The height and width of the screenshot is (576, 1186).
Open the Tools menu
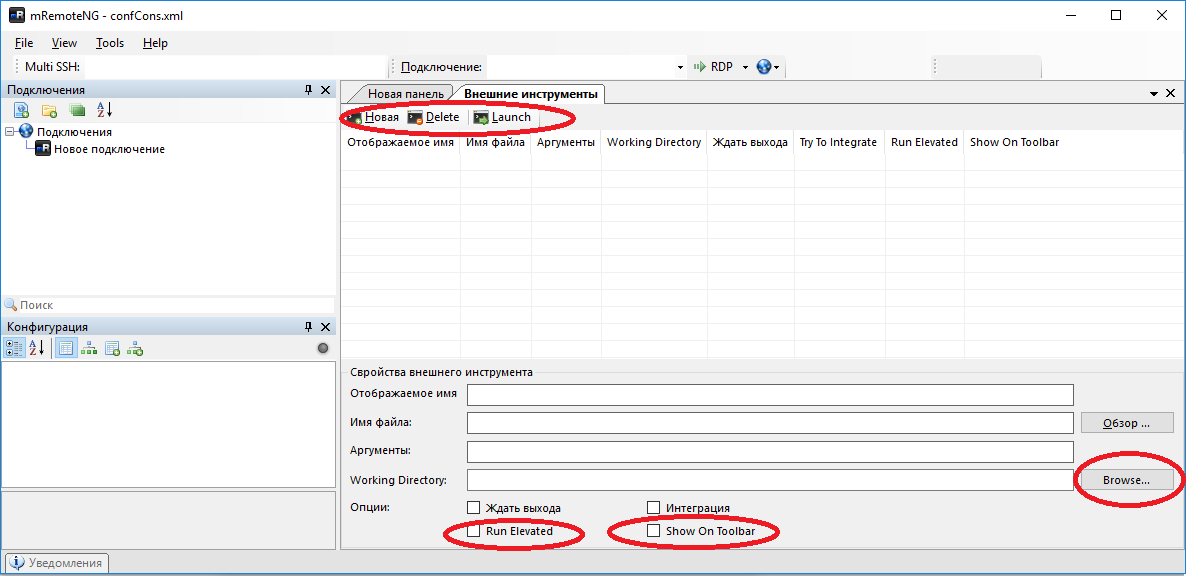click(110, 43)
